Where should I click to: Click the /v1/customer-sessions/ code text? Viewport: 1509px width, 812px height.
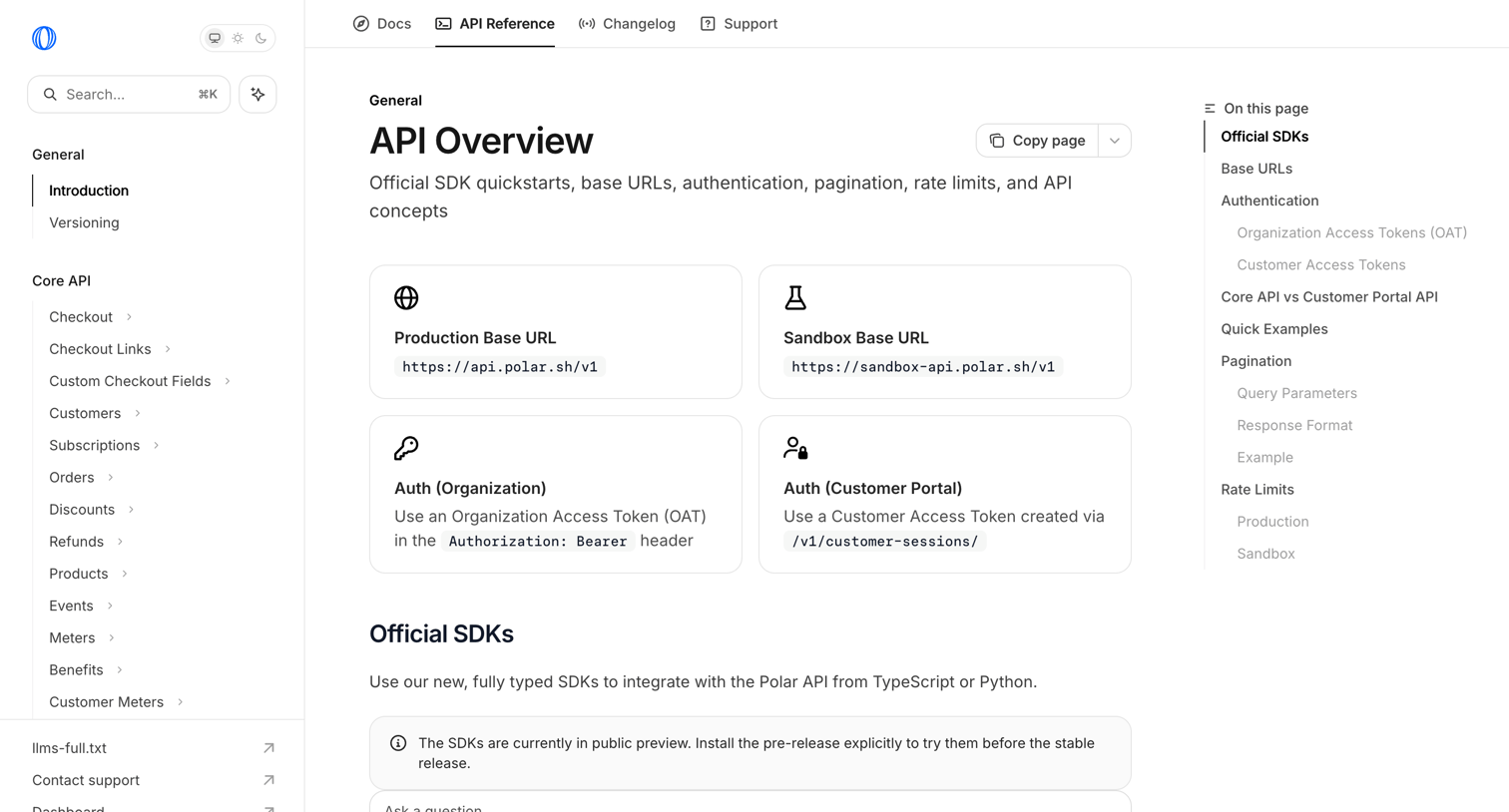tap(884, 542)
